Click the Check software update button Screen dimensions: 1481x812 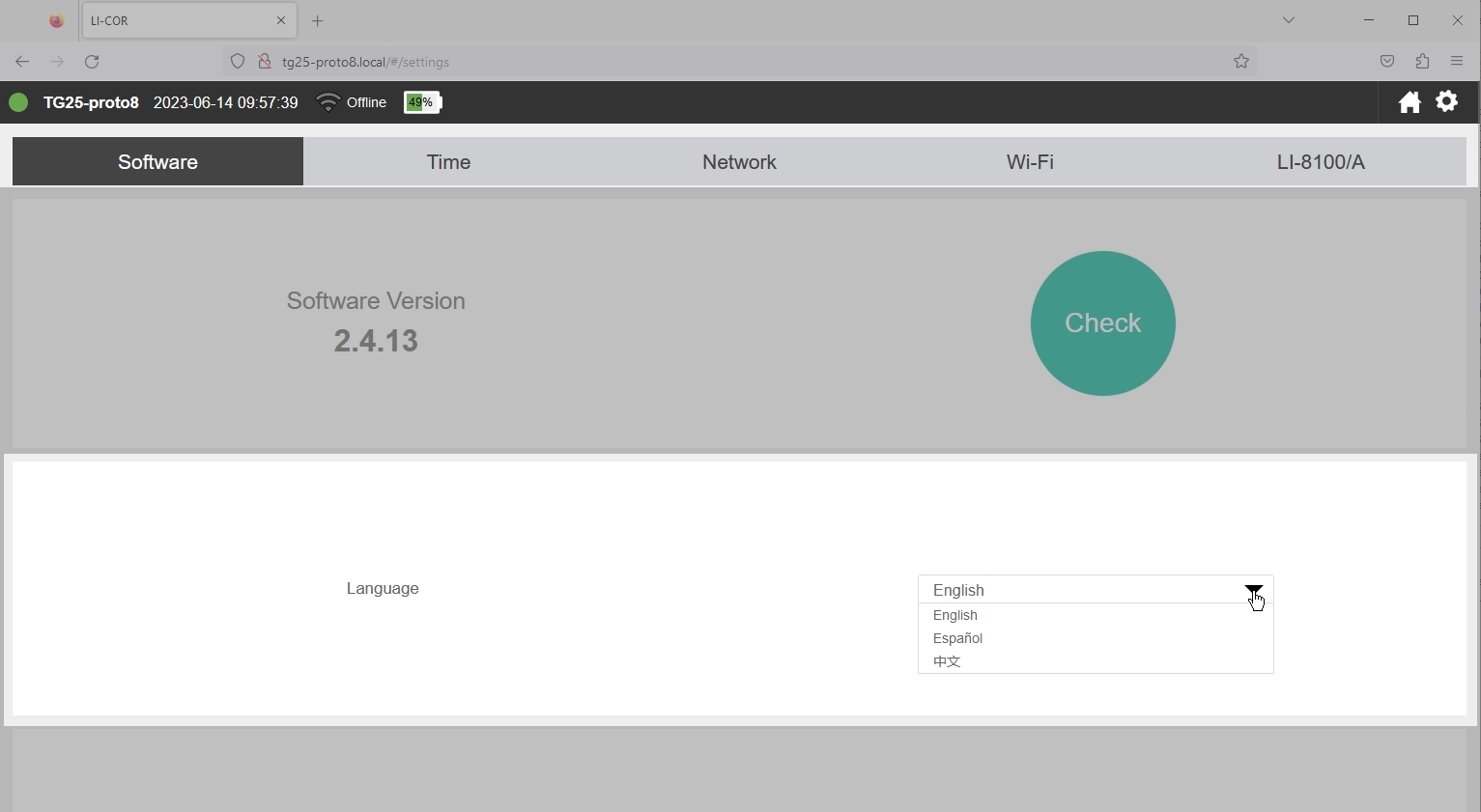tap(1103, 323)
